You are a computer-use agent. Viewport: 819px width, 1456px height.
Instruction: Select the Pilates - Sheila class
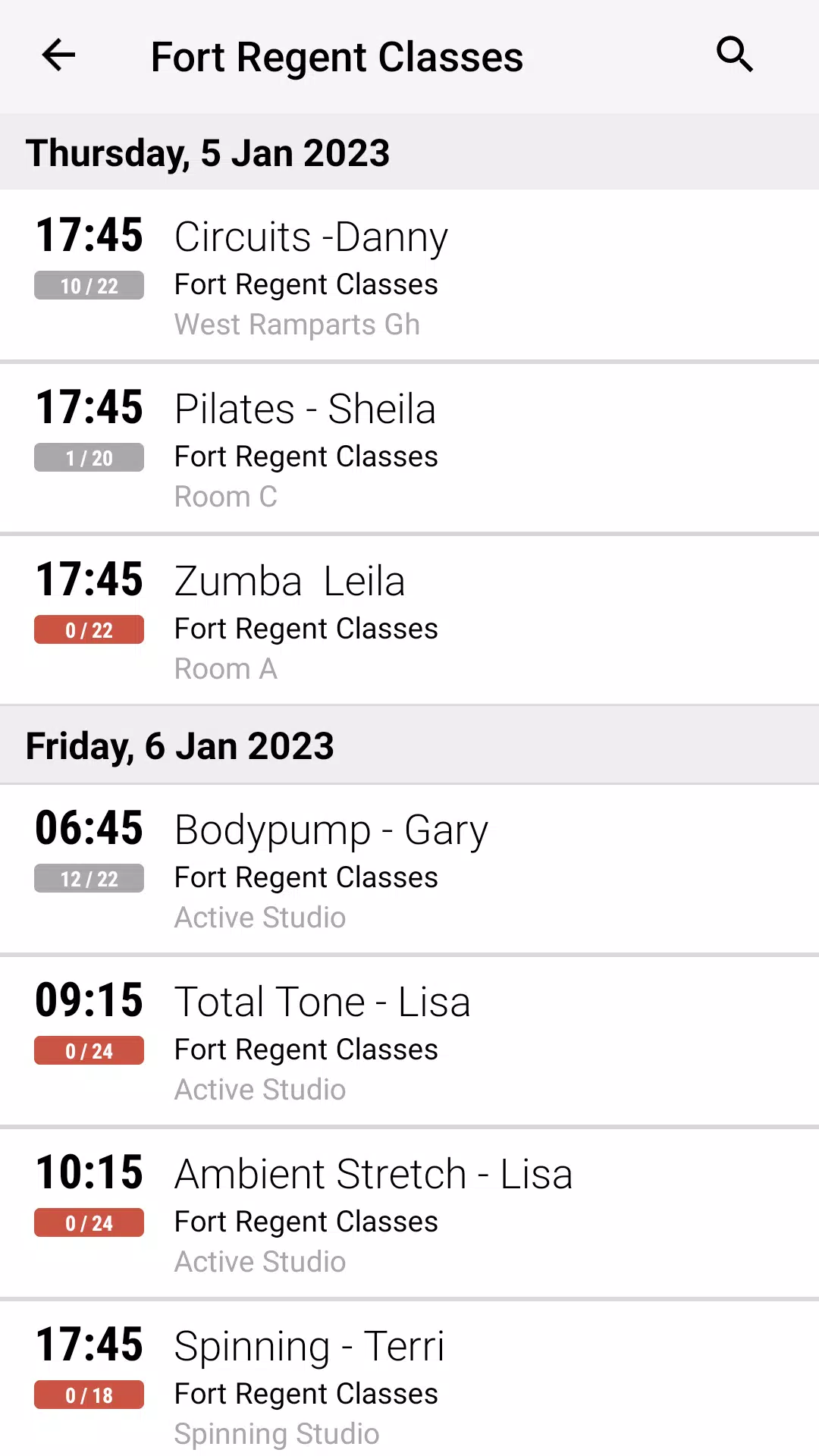[x=409, y=447]
